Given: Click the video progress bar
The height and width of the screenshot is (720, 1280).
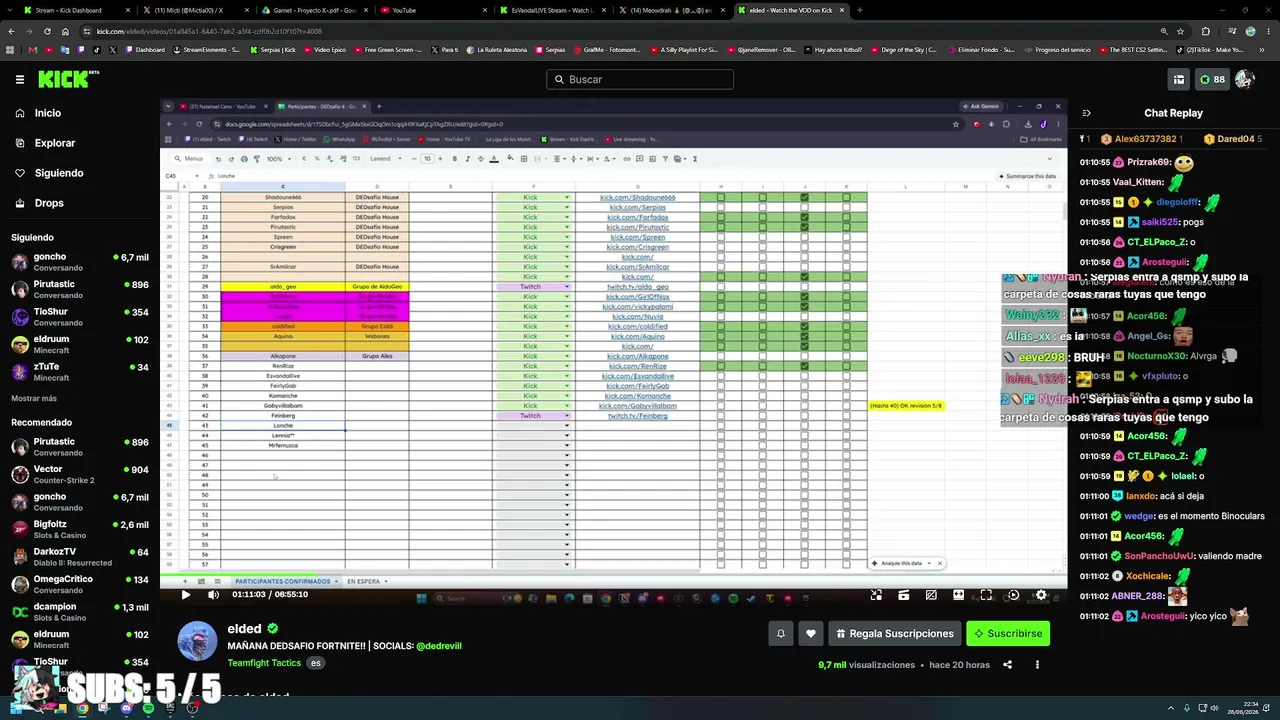Looking at the screenshot, I should pos(613,577).
